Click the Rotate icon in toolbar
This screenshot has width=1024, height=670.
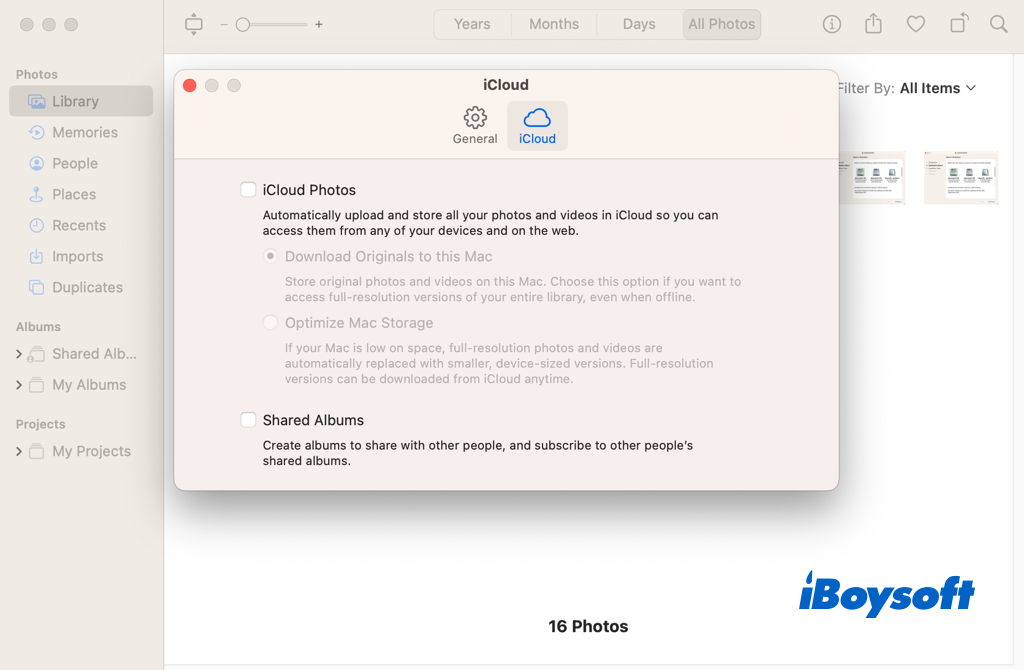click(x=958, y=24)
